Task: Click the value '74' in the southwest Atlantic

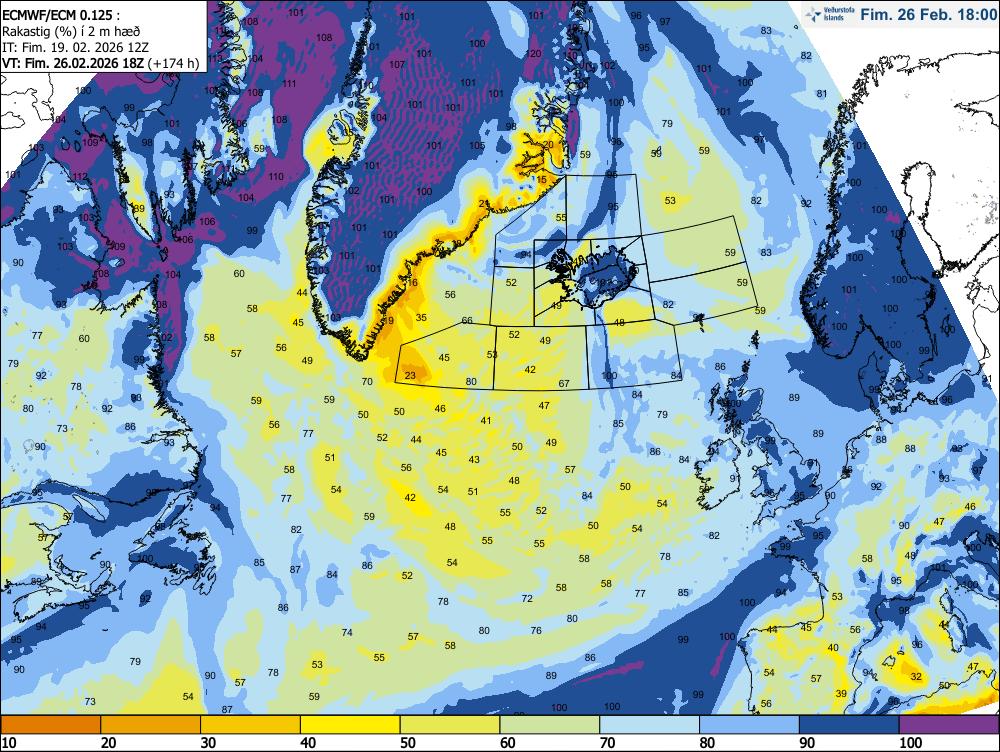Action: [347, 633]
